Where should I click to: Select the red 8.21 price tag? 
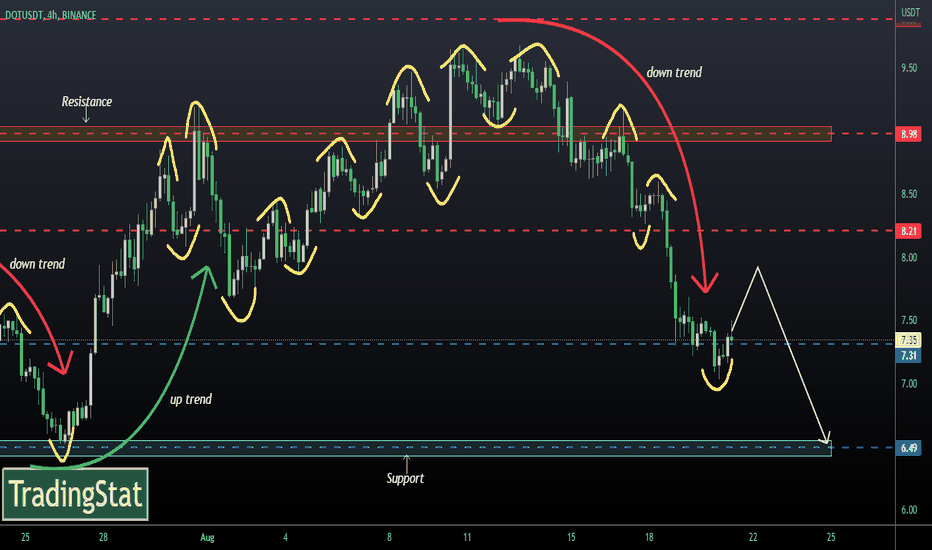coord(908,231)
